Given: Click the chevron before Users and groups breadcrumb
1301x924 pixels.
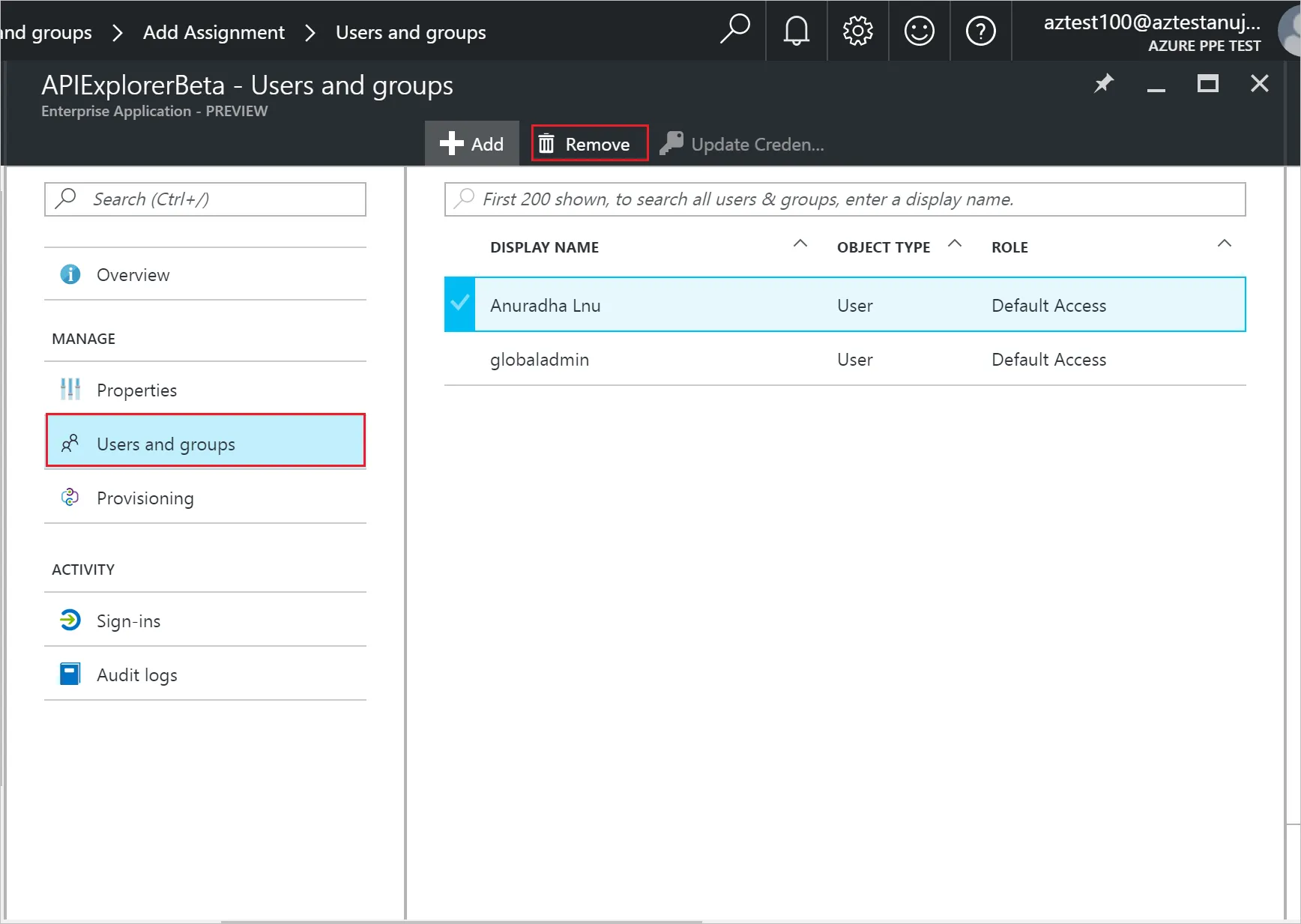Looking at the screenshot, I should (310, 33).
